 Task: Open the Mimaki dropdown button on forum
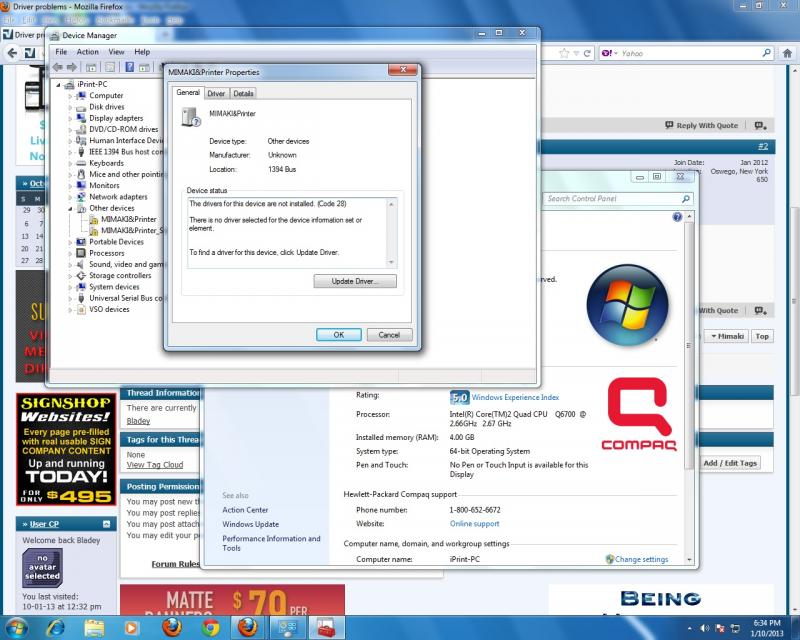[x=728, y=336]
